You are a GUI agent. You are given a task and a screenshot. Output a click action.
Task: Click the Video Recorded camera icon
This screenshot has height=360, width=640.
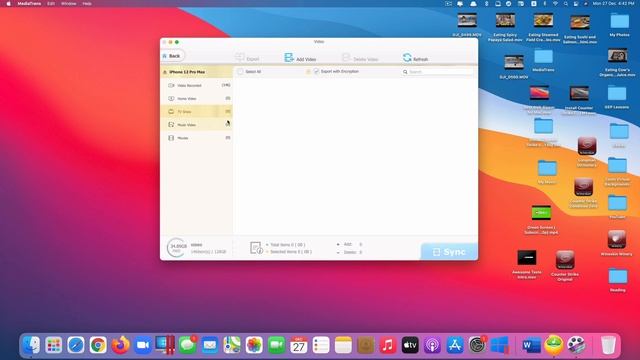click(x=171, y=85)
